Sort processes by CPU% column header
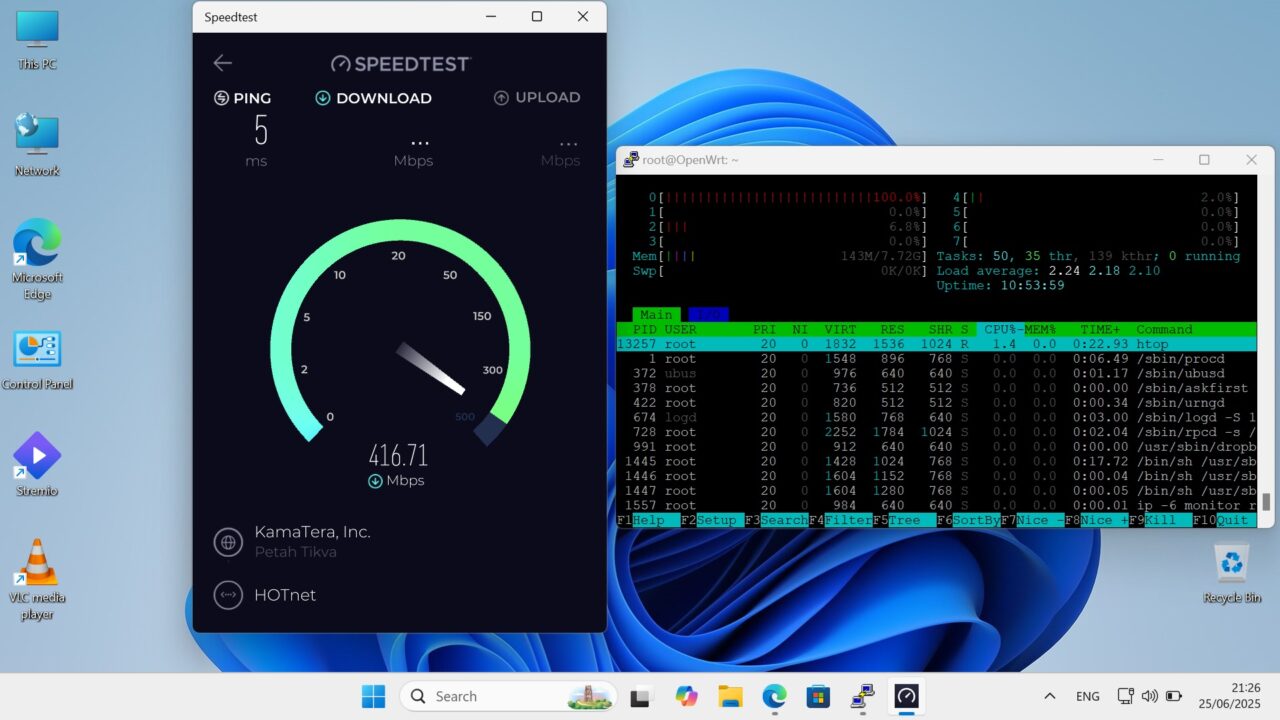 [x=1000, y=329]
